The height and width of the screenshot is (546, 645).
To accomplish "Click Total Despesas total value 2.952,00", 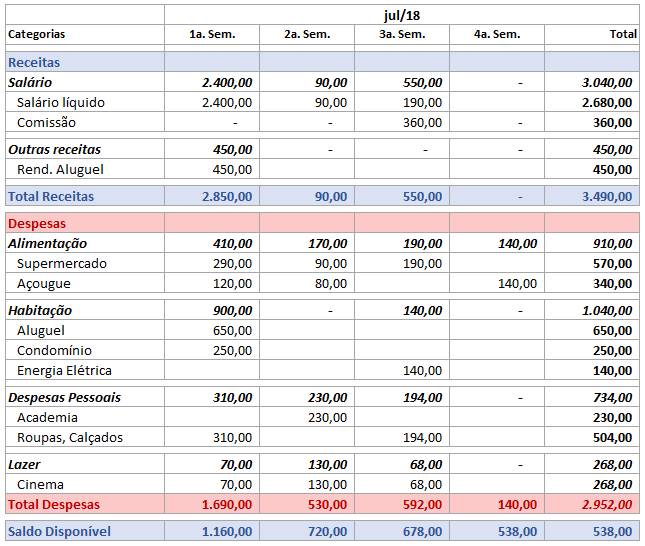I will (x=606, y=504).
